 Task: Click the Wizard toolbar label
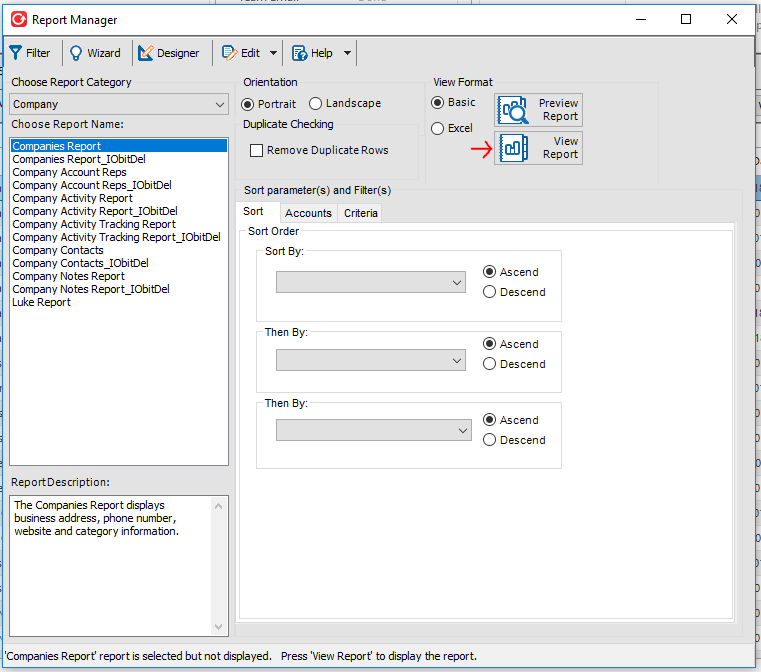104,53
